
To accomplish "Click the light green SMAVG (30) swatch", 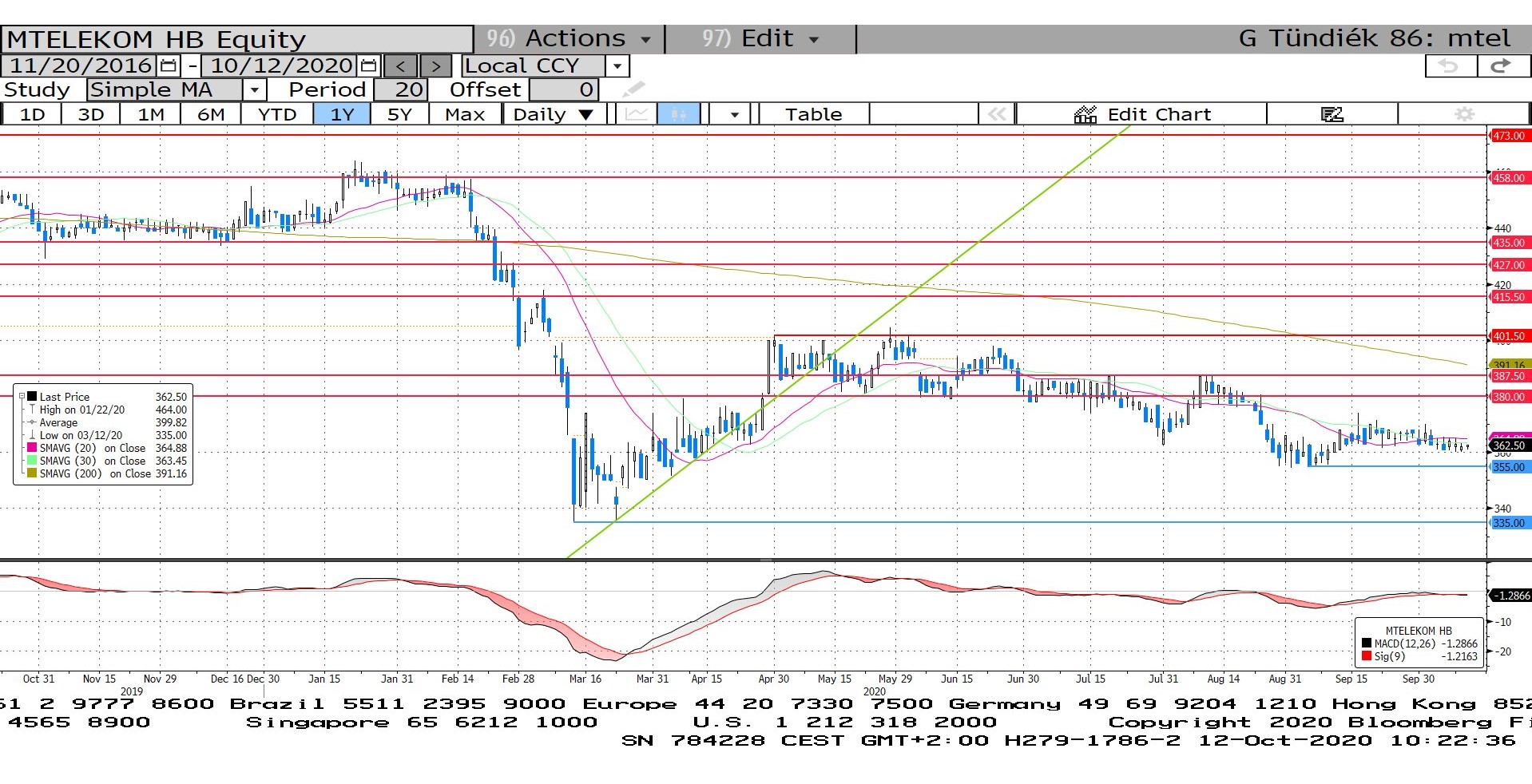I will tap(32, 461).
